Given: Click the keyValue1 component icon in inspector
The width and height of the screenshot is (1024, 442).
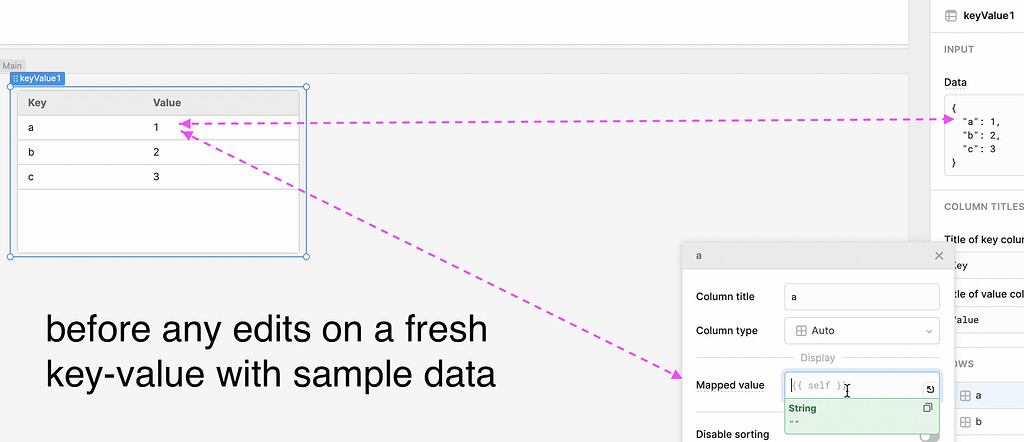Looking at the screenshot, I should pyautogui.click(x=950, y=15).
